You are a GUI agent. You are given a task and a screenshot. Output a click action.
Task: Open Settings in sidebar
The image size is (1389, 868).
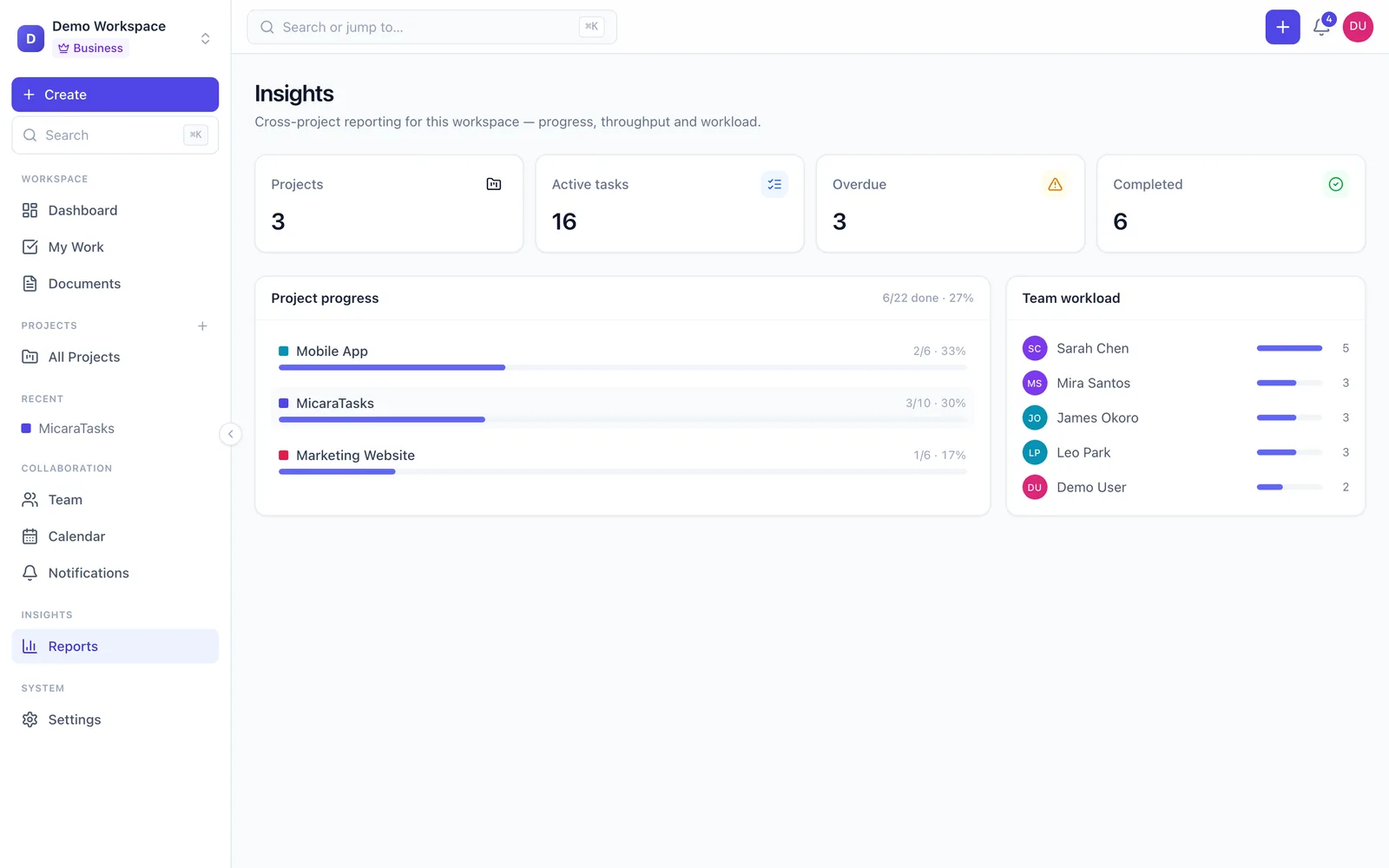coord(115,720)
